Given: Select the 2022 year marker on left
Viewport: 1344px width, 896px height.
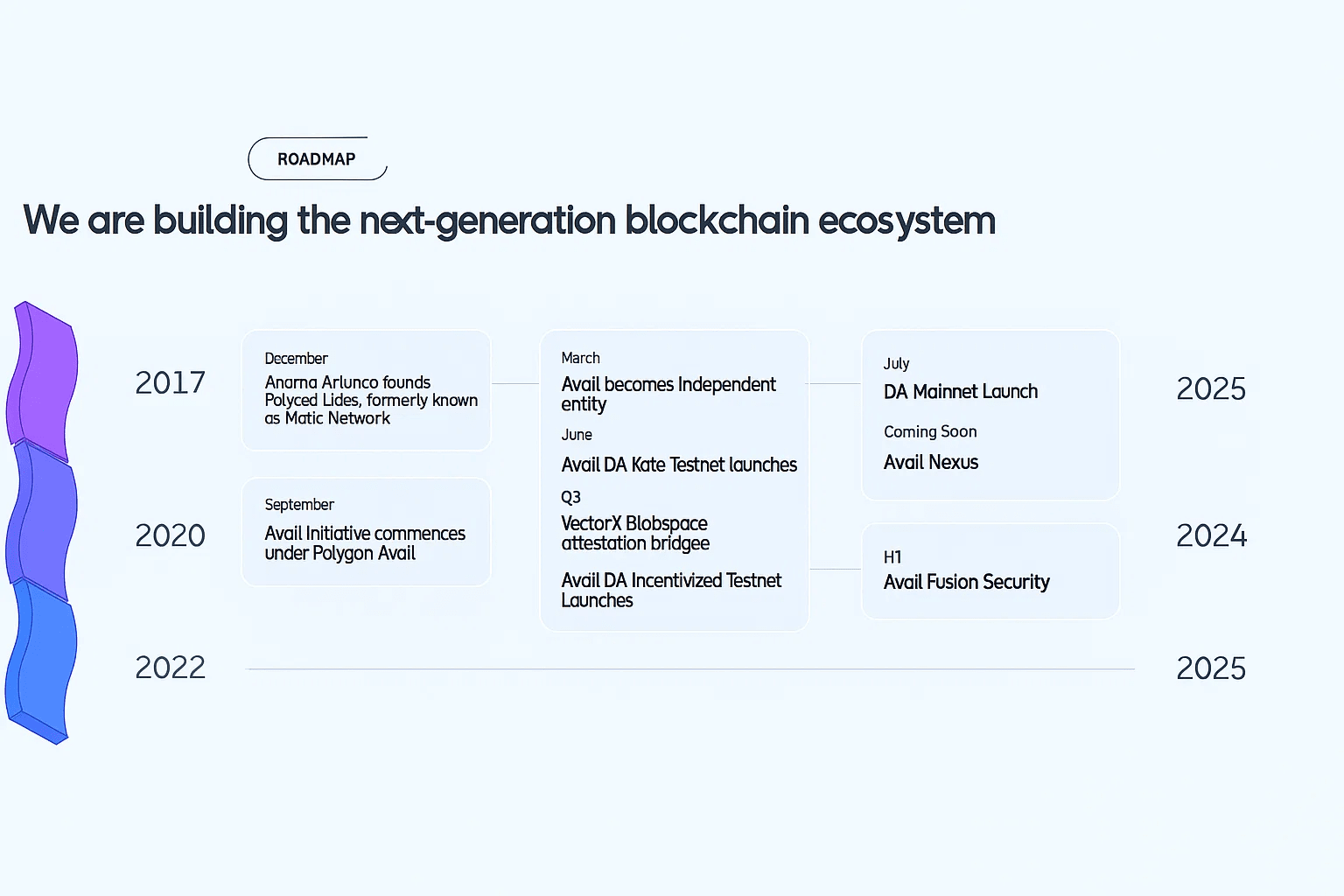Looking at the screenshot, I should pyautogui.click(x=170, y=668).
